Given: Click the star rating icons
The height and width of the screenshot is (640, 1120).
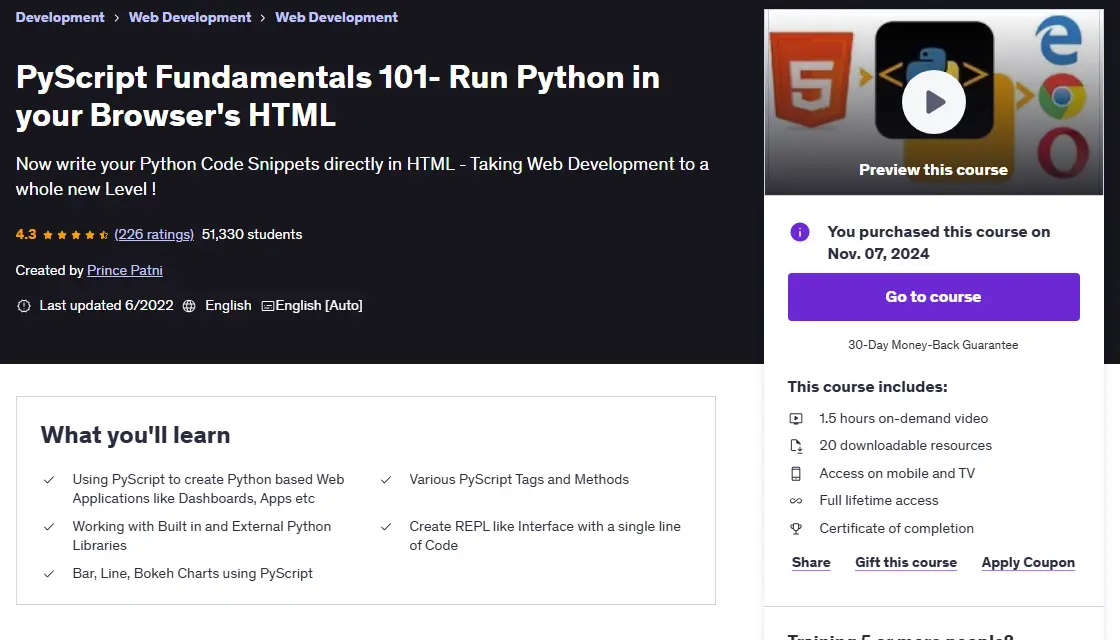Looking at the screenshot, I should coord(75,234).
